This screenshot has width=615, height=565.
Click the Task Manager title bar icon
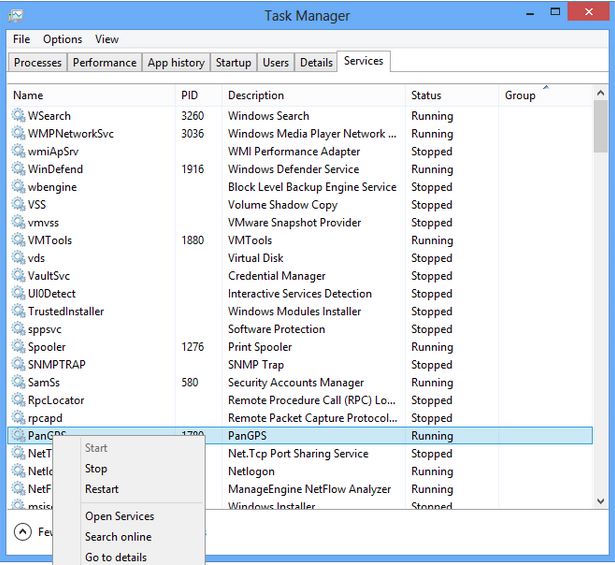16,15
